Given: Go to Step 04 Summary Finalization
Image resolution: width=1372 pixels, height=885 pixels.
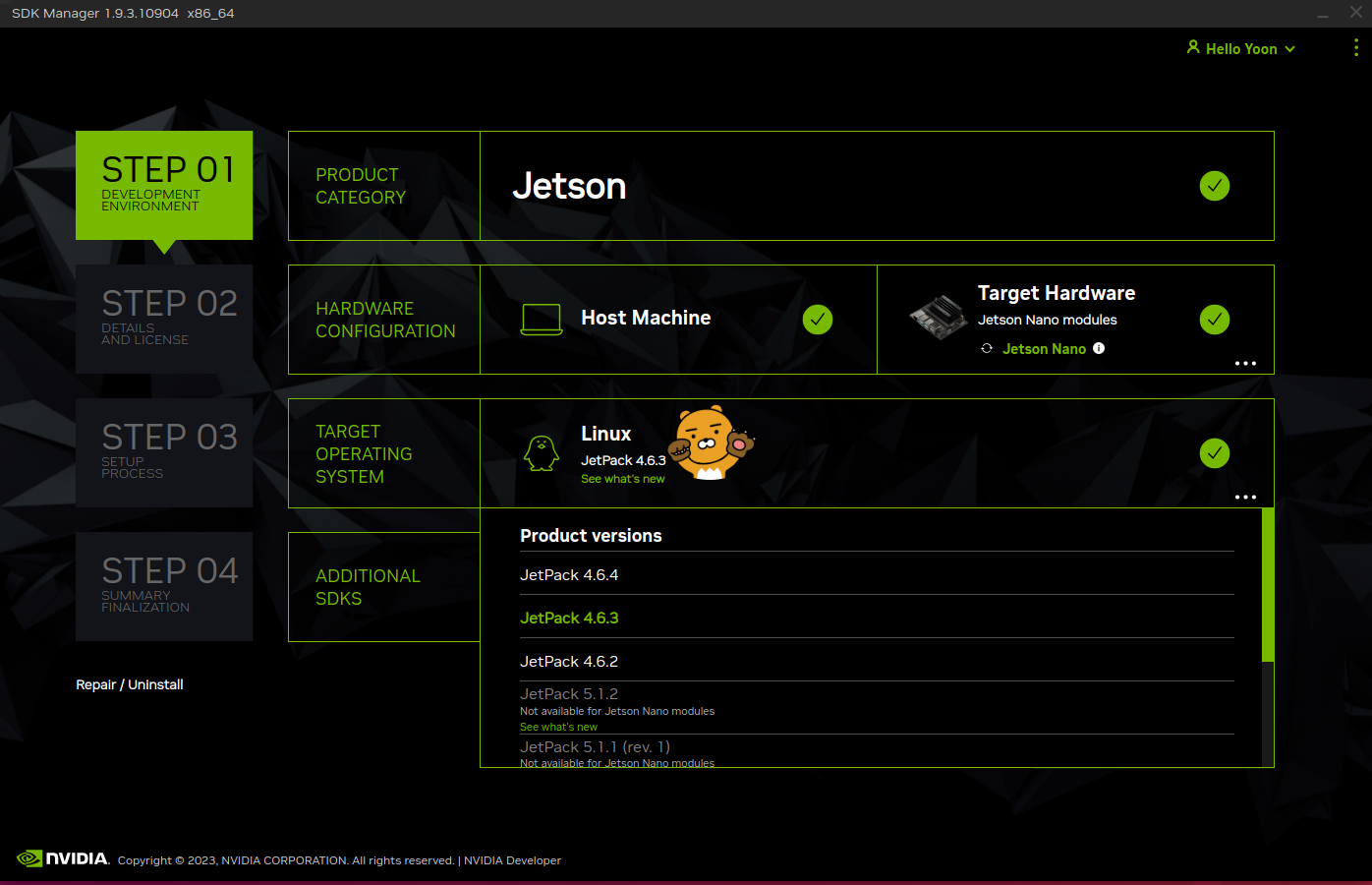Looking at the screenshot, I should (x=164, y=586).
